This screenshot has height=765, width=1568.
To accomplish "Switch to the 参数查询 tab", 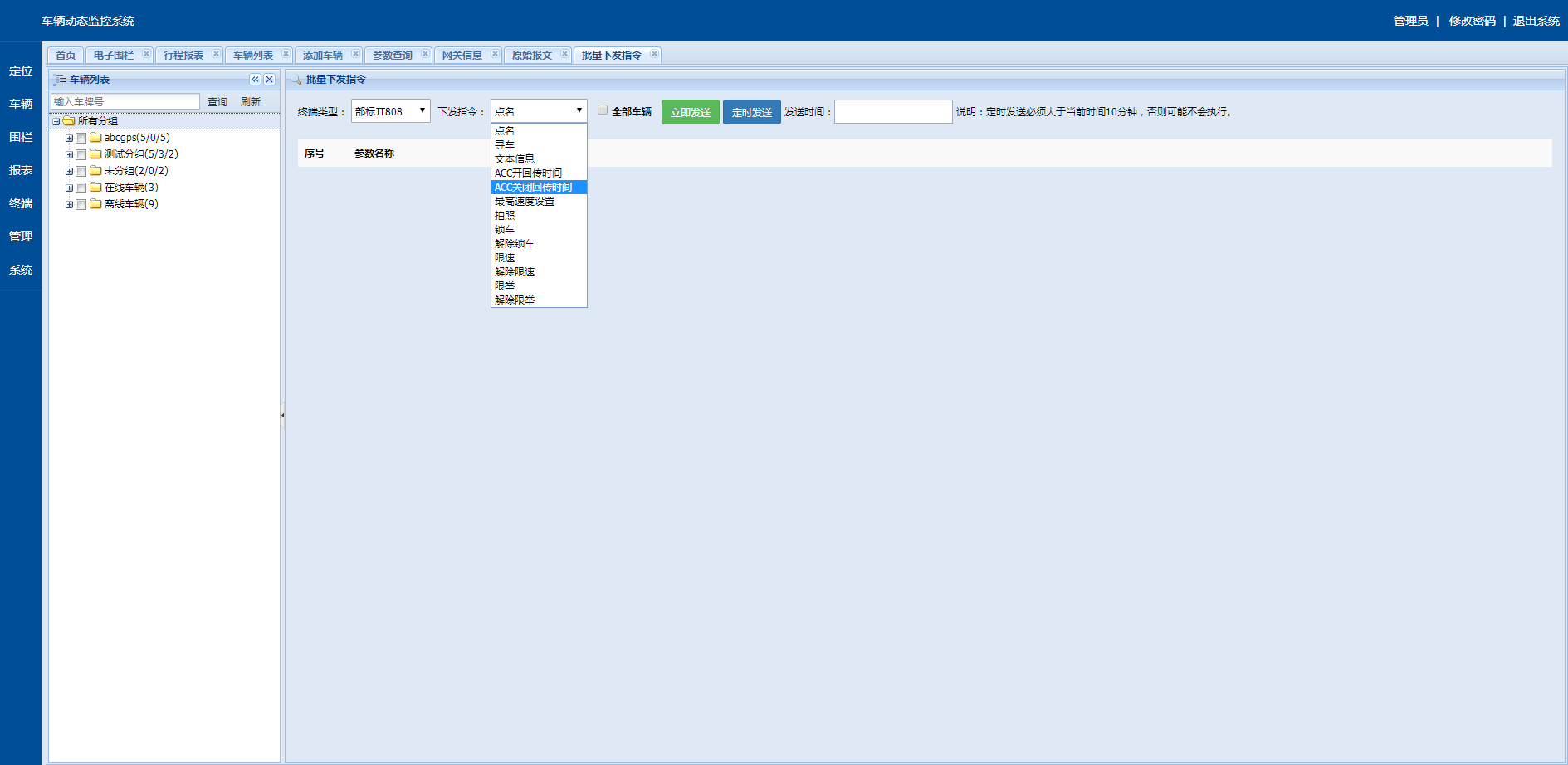I will click(392, 56).
